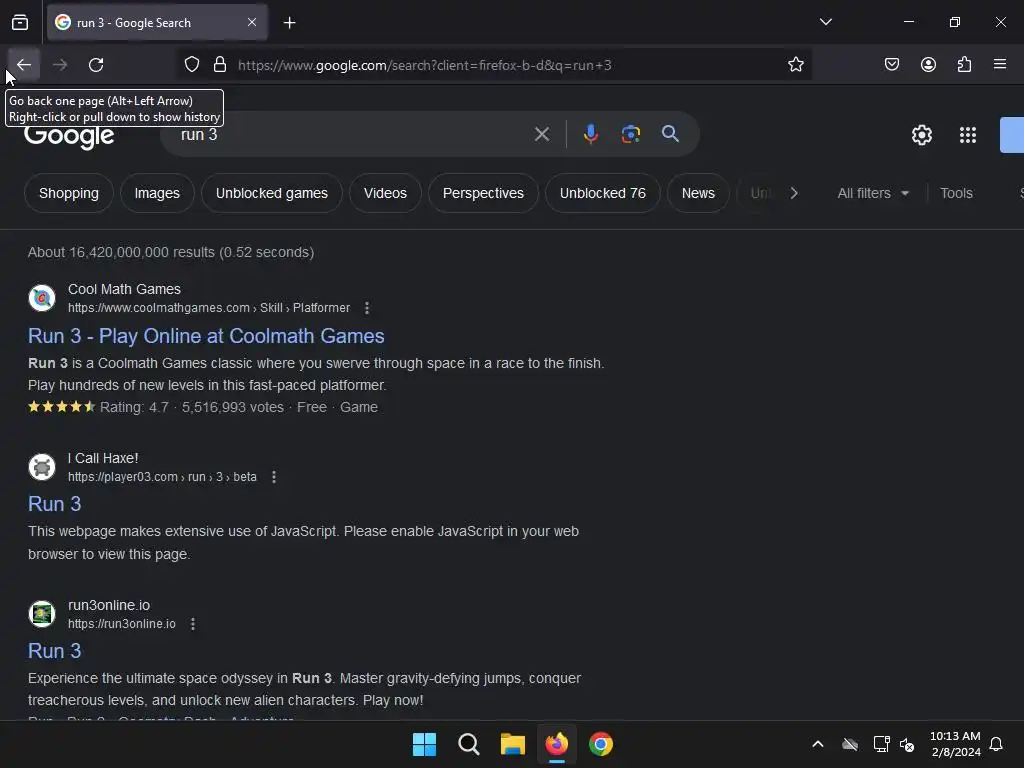Screen dimensions: 1024x768
Task: Open the Firefox View icon
Action: tap(20, 23)
